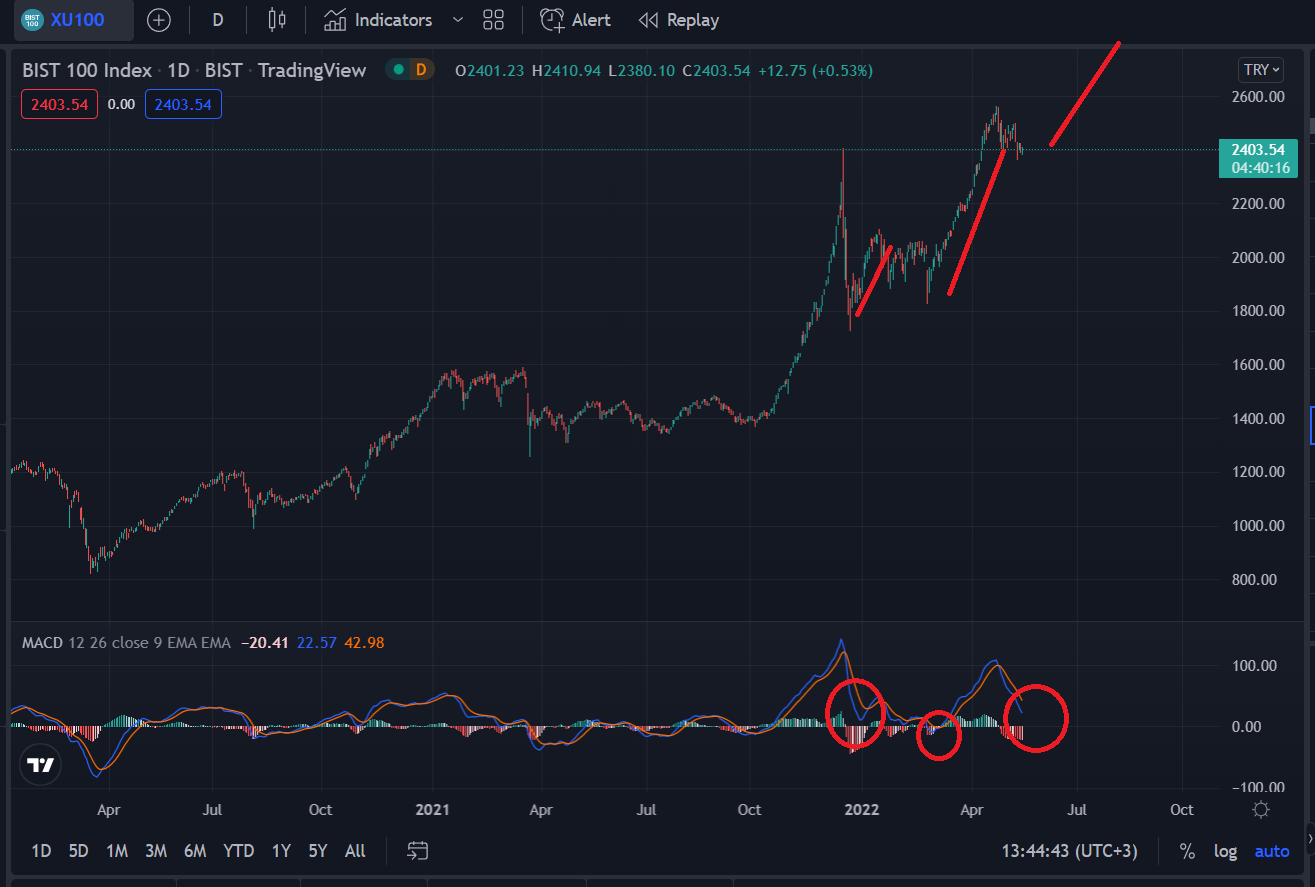This screenshot has width=1315, height=887.
Task: Select the 5Y date range
Action: (318, 851)
